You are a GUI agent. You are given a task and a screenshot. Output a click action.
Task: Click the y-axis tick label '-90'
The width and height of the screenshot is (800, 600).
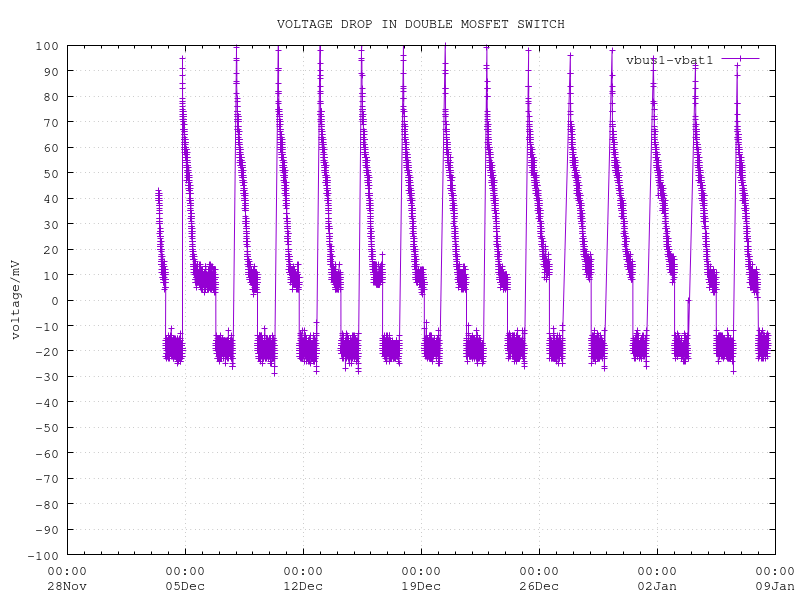click(47, 530)
